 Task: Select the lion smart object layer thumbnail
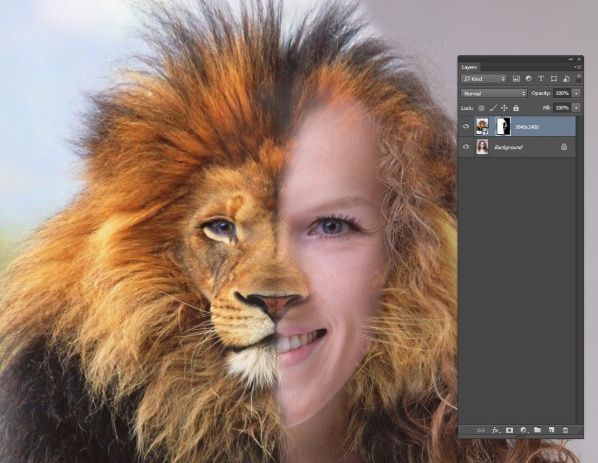[482, 127]
